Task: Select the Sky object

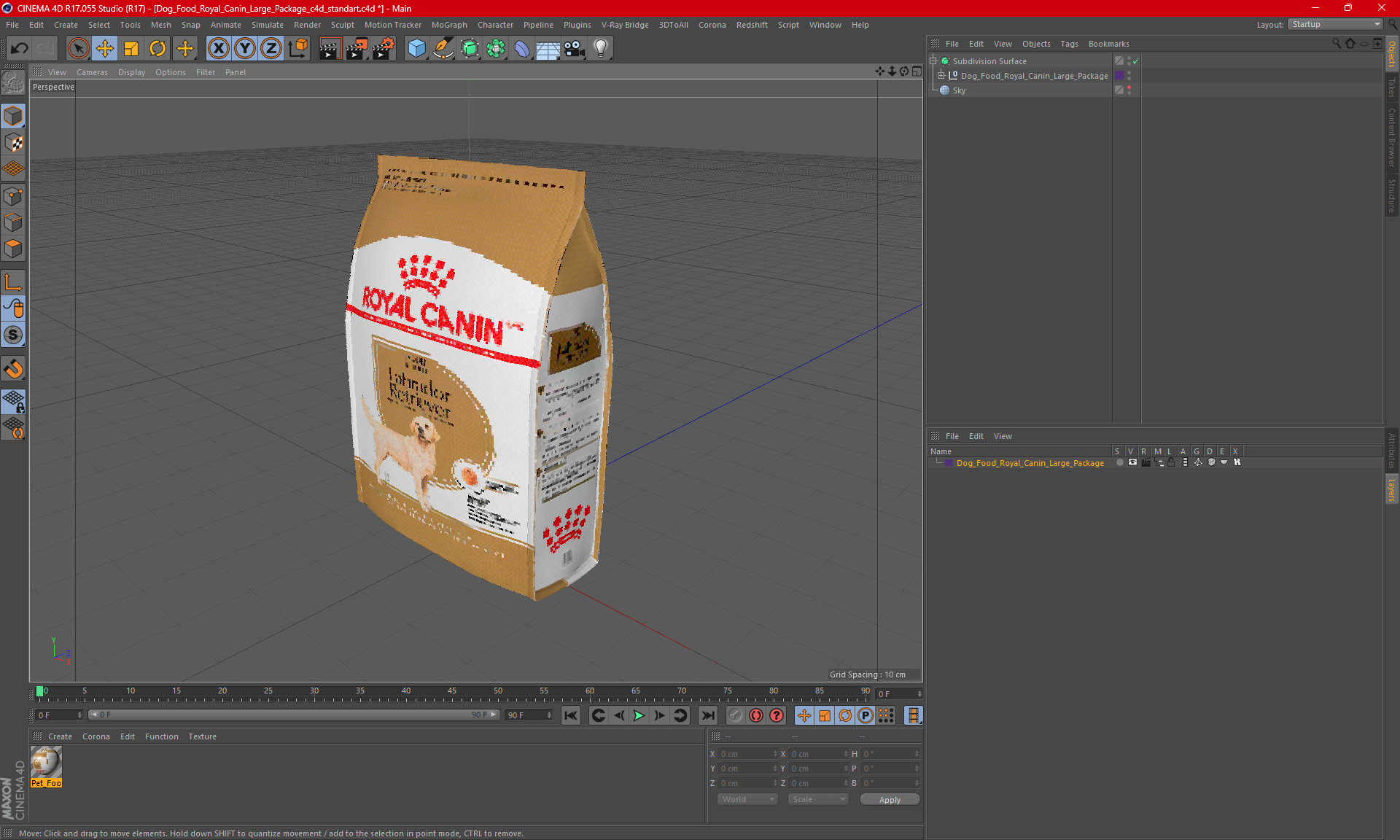Action: pos(959,90)
